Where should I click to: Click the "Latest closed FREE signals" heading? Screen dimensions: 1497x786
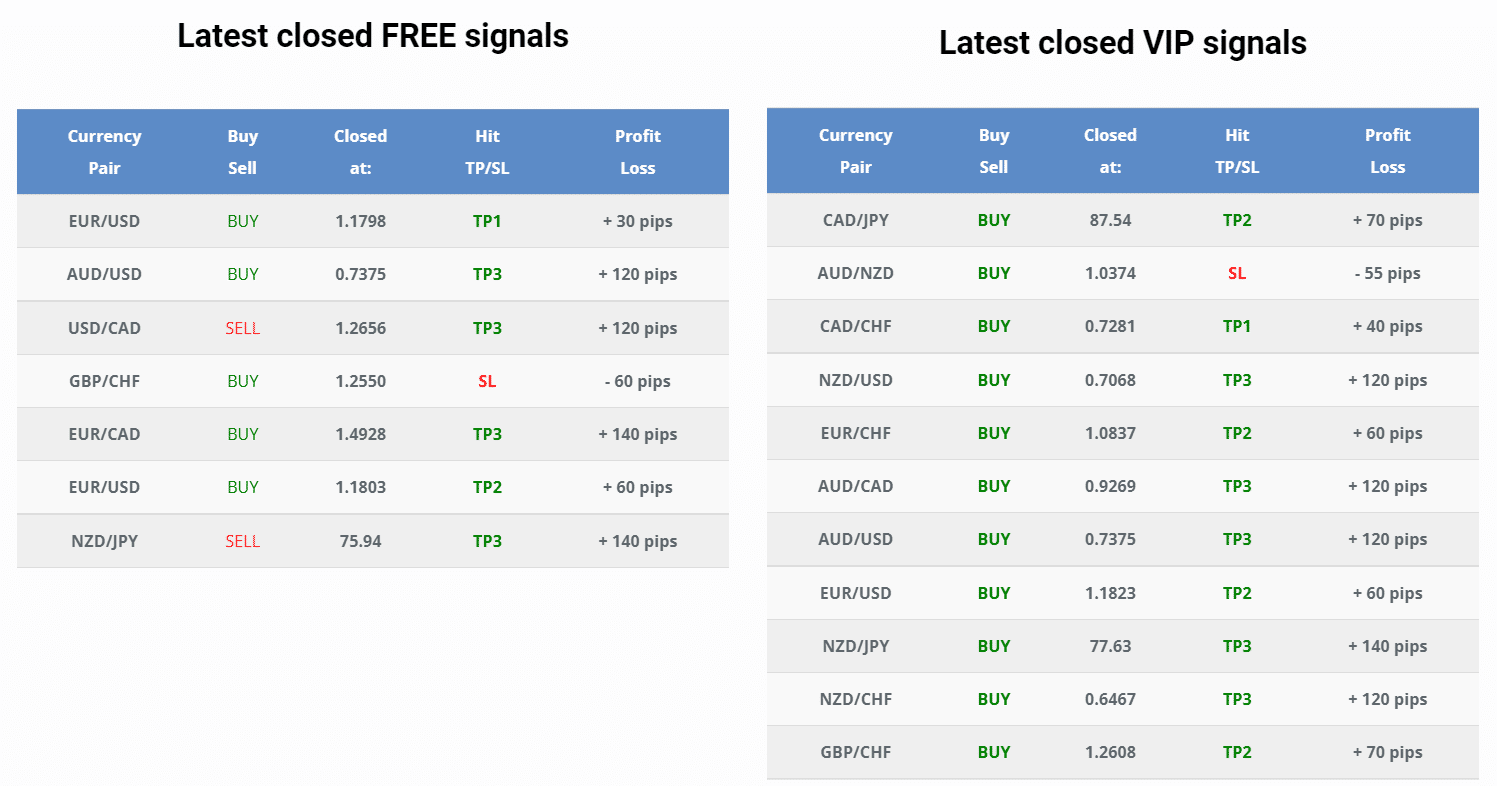click(x=373, y=36)
